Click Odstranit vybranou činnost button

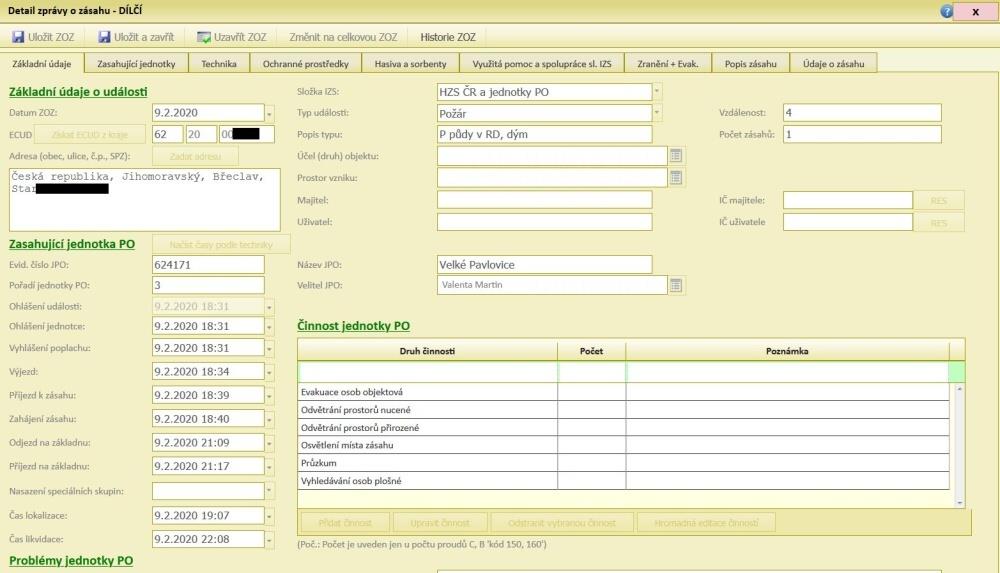coord(562,523)
